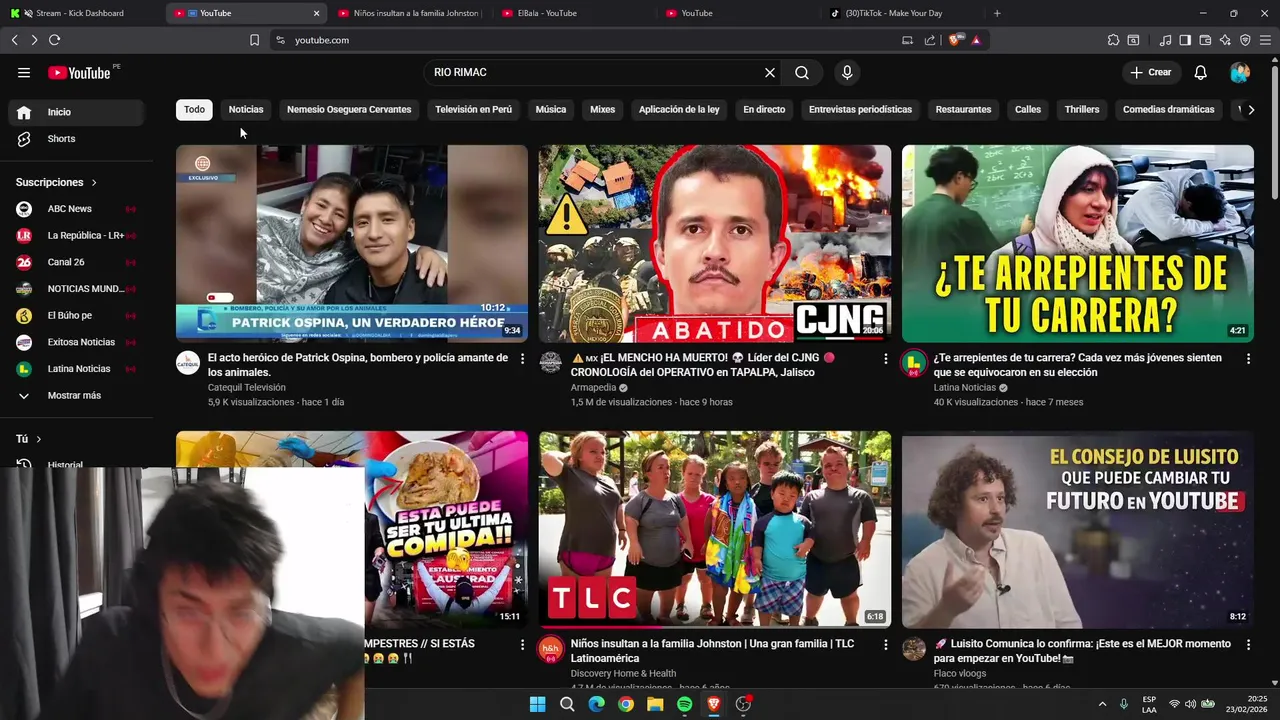Open Luisito Comunica video title
The width and height of the screenshot is (1280, 720).
(1082, 651)
